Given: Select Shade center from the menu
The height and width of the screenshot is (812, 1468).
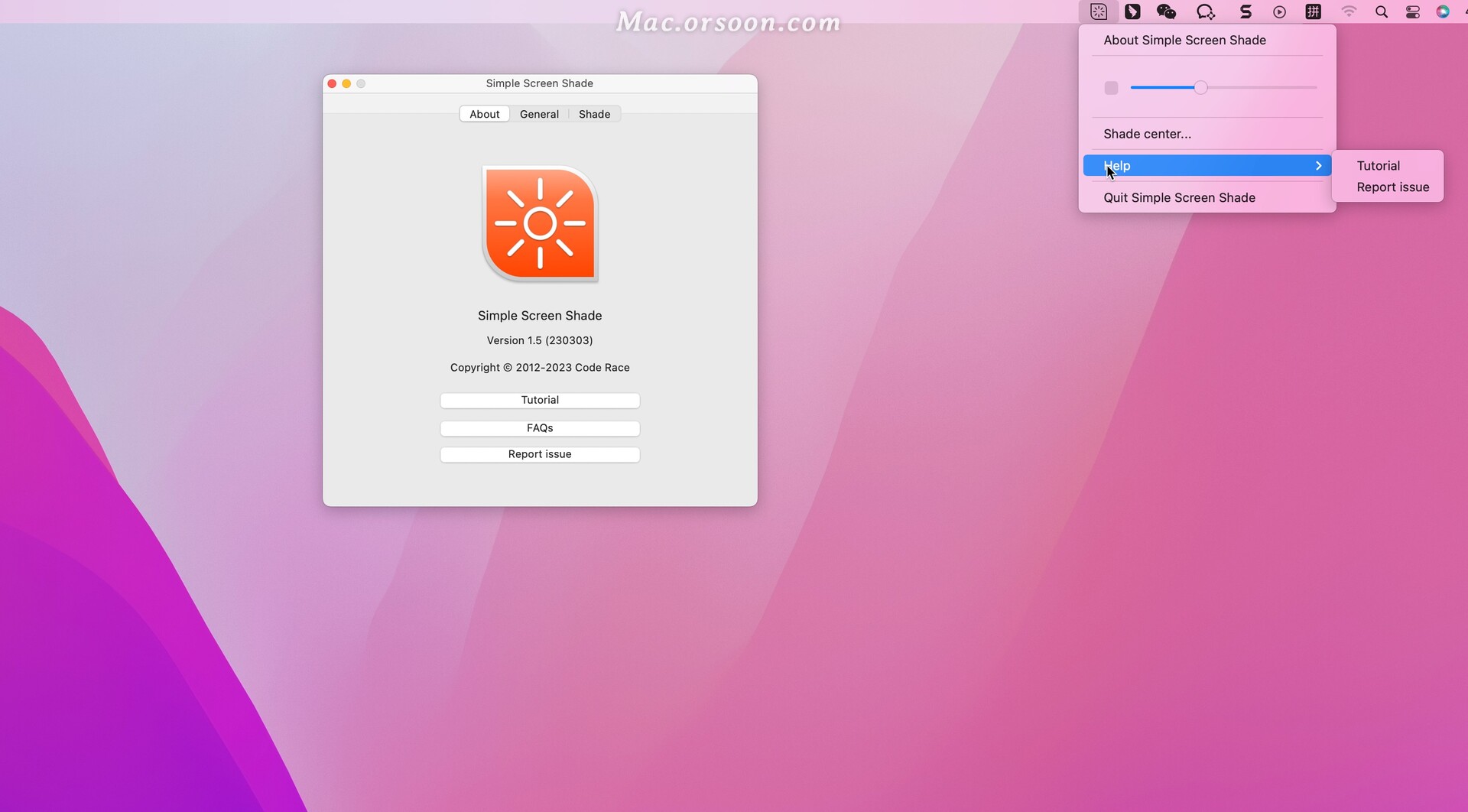Looking at the screenshot, I should click(1147, 133).
